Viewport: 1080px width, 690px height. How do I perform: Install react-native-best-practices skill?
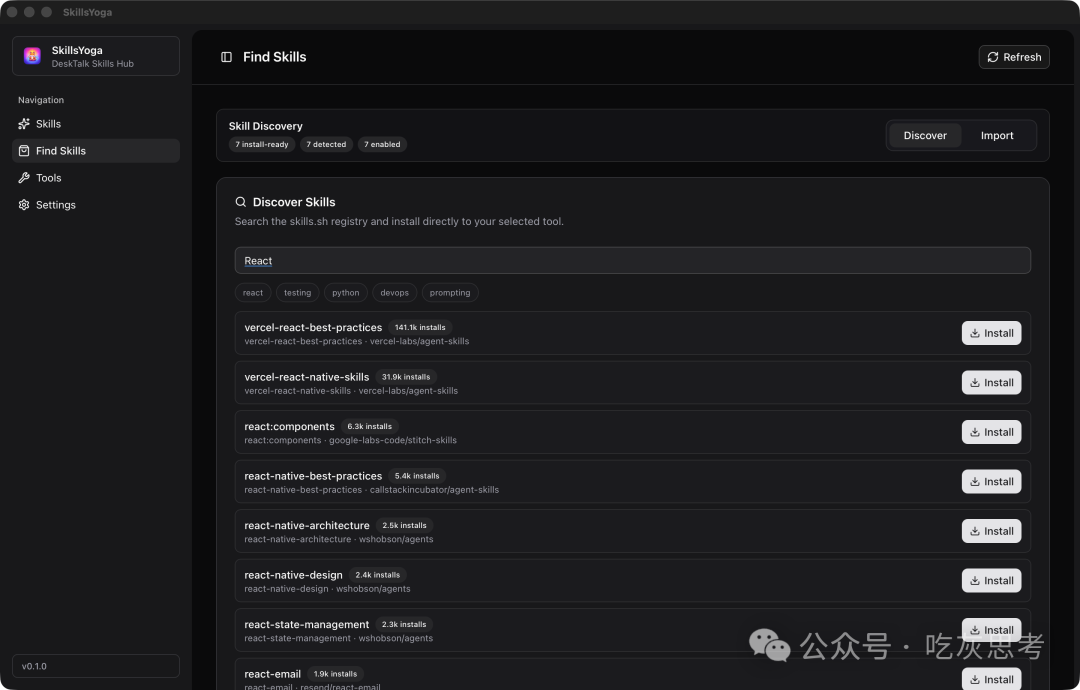pos(991,482)
